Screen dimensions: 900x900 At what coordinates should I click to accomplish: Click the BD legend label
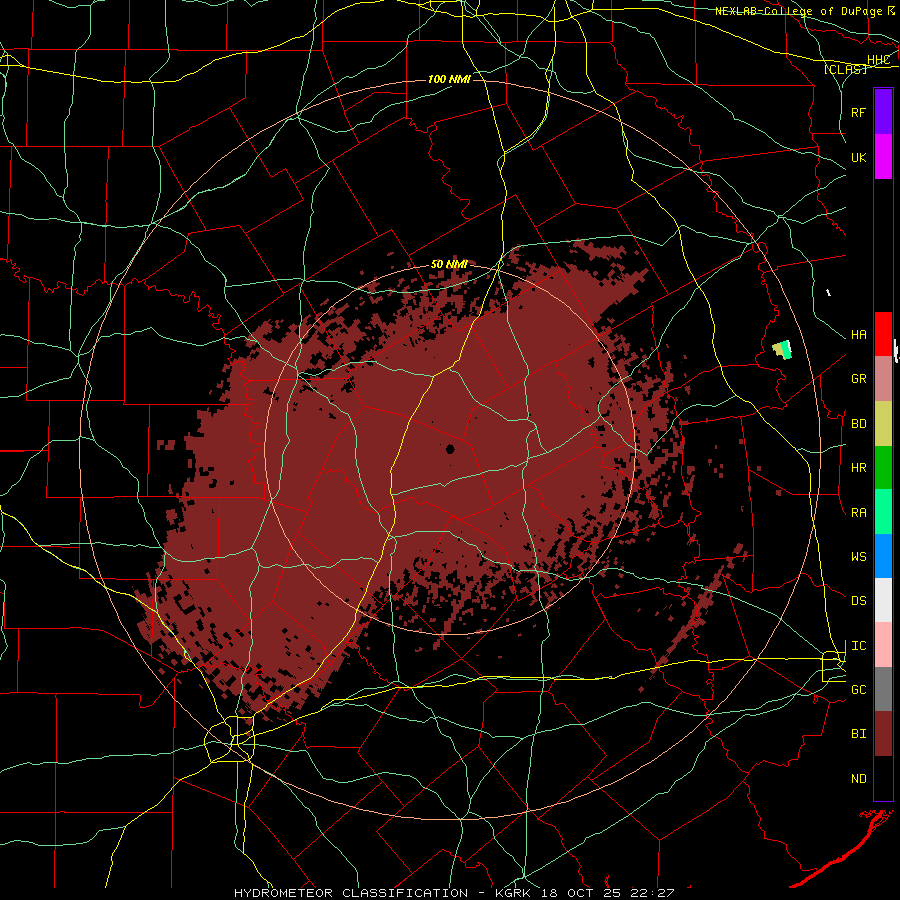tap(859, 424)
